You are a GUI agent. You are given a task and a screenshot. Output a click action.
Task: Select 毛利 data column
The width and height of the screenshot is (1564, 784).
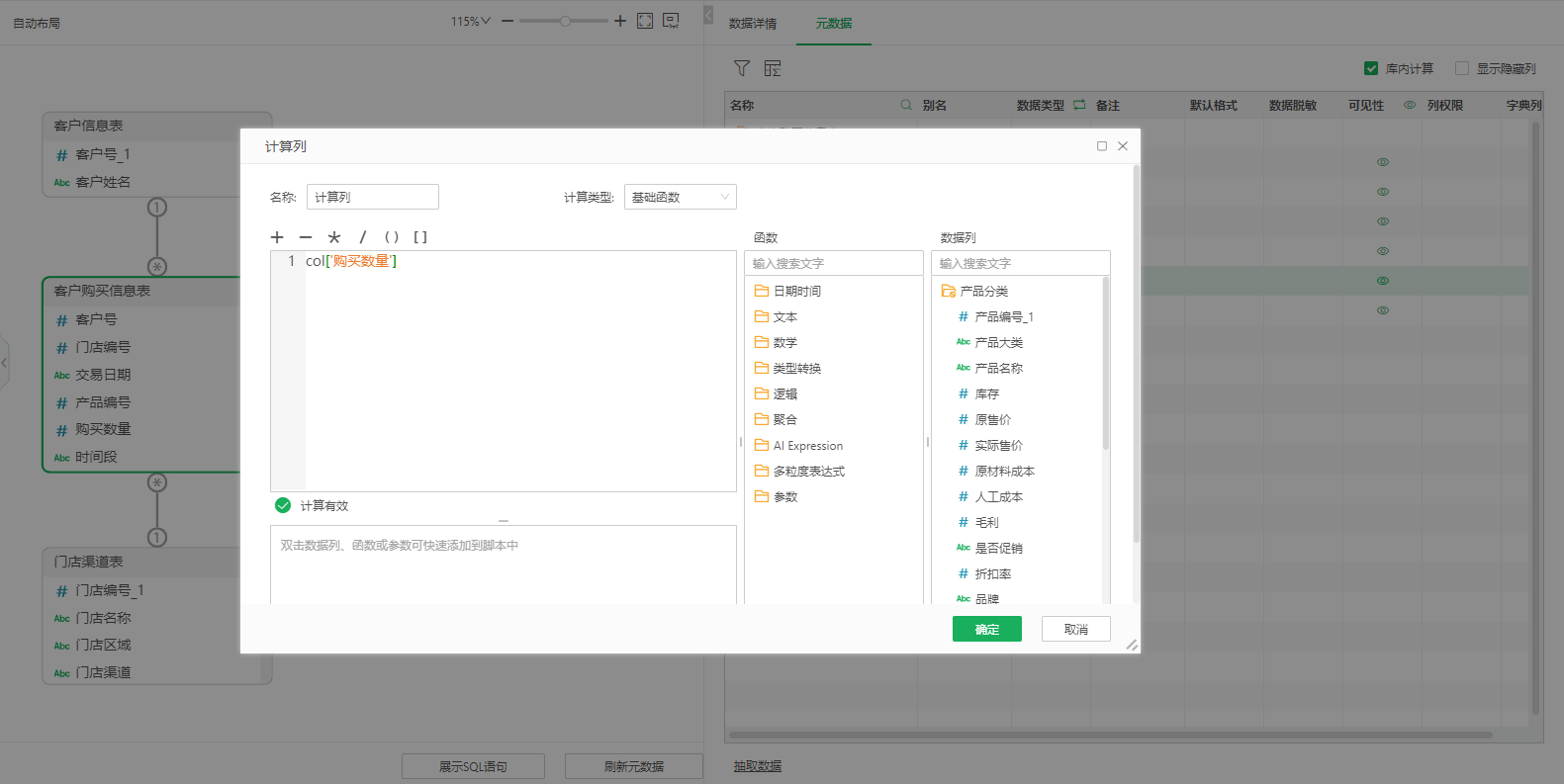[978, 522]
